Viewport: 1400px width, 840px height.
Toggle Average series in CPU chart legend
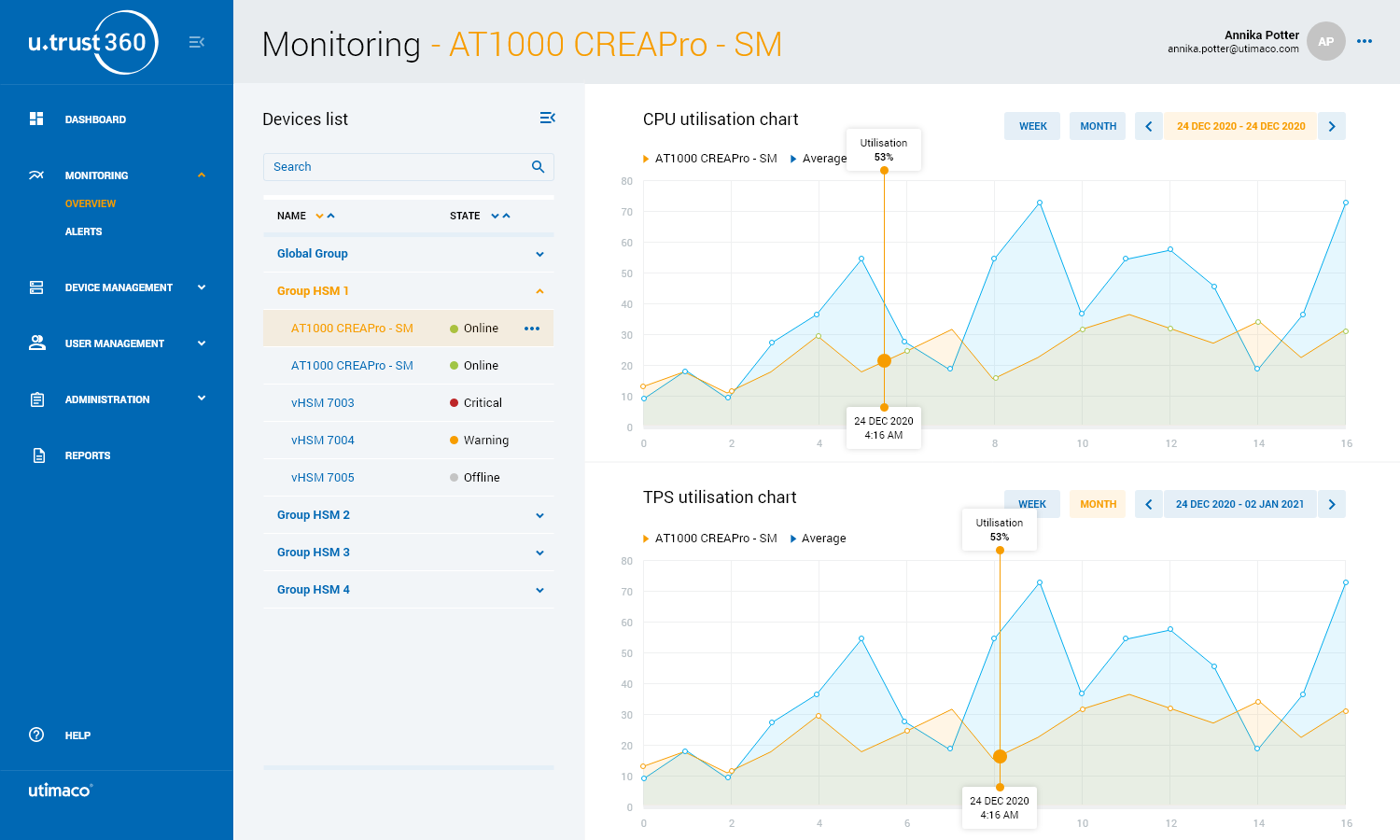pyautogui.click(x=819, y=159)
